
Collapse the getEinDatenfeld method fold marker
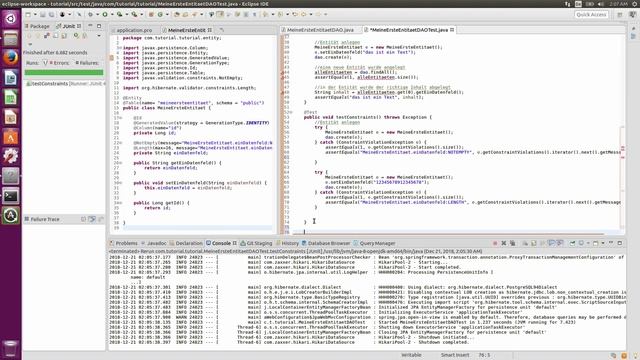pyautogui.click(x=120, y=163)
